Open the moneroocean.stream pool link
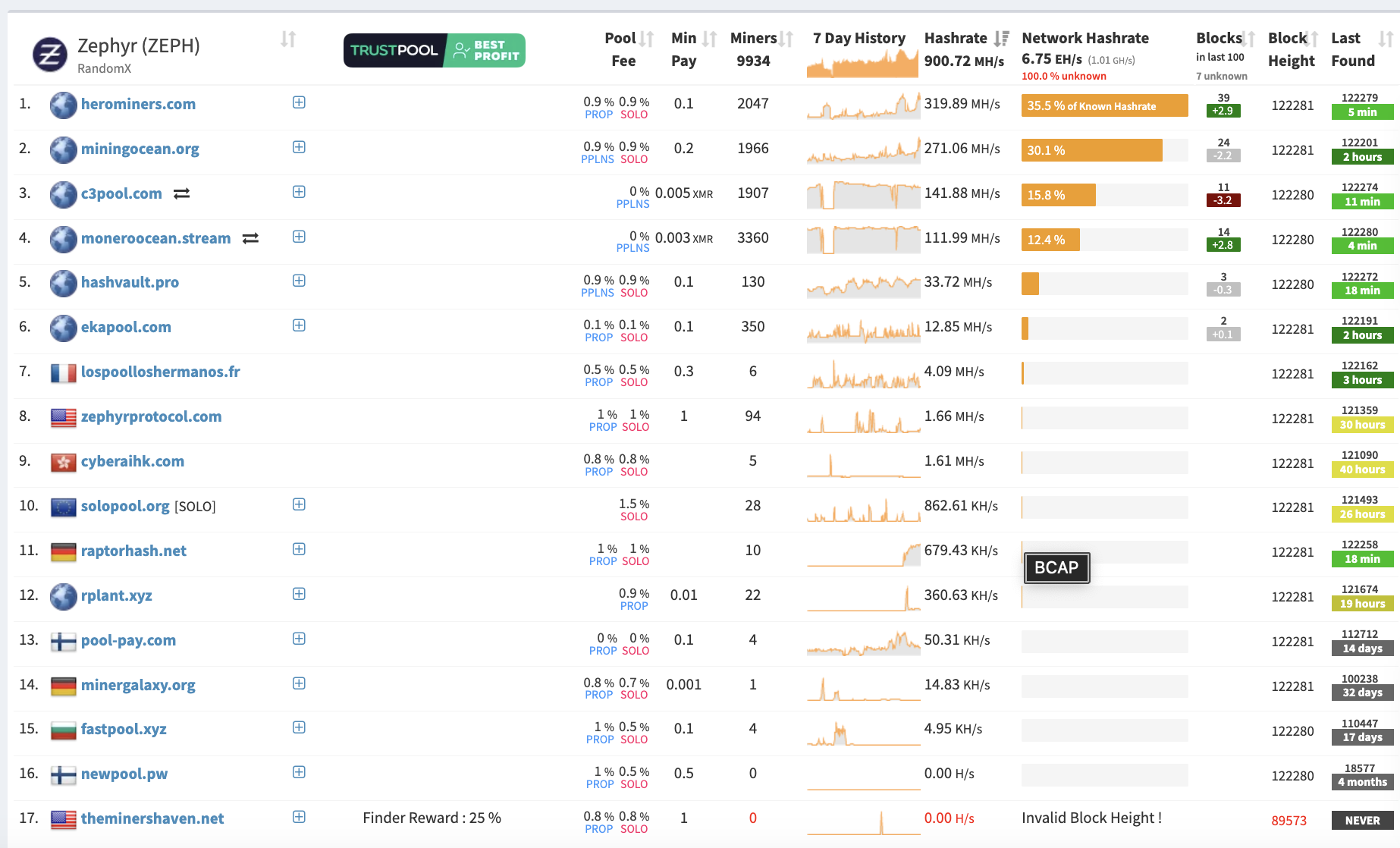Viewport: 1400px width, 848px height. coord(155,238)
